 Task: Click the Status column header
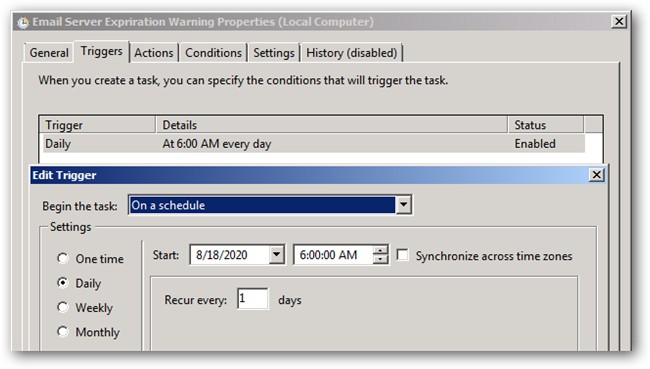(x=546, y=125)
